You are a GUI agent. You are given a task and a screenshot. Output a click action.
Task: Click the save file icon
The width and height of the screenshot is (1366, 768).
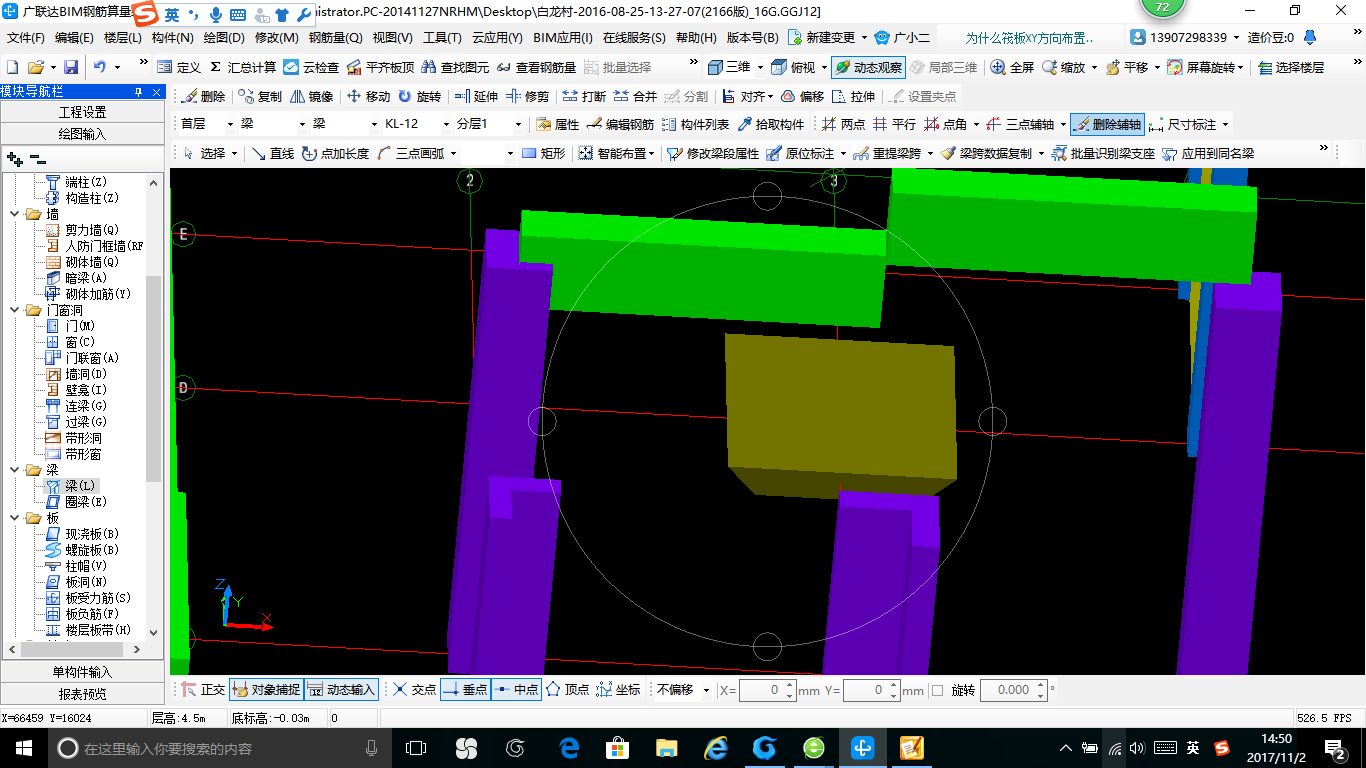point(71,67)
